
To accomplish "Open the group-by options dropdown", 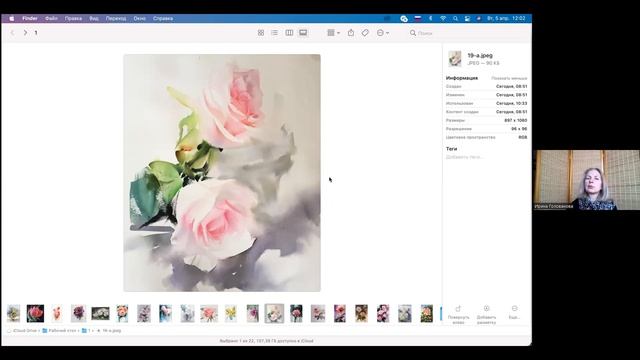I will point(333,33).
